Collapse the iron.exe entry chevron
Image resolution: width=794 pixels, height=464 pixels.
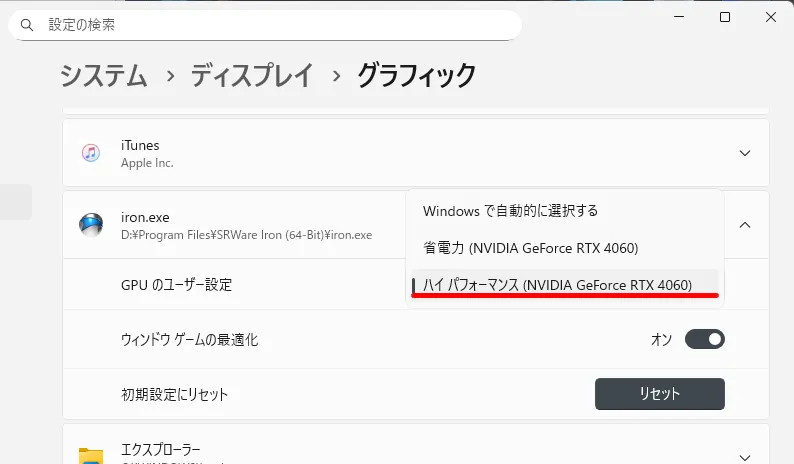(x=744, y=225)
